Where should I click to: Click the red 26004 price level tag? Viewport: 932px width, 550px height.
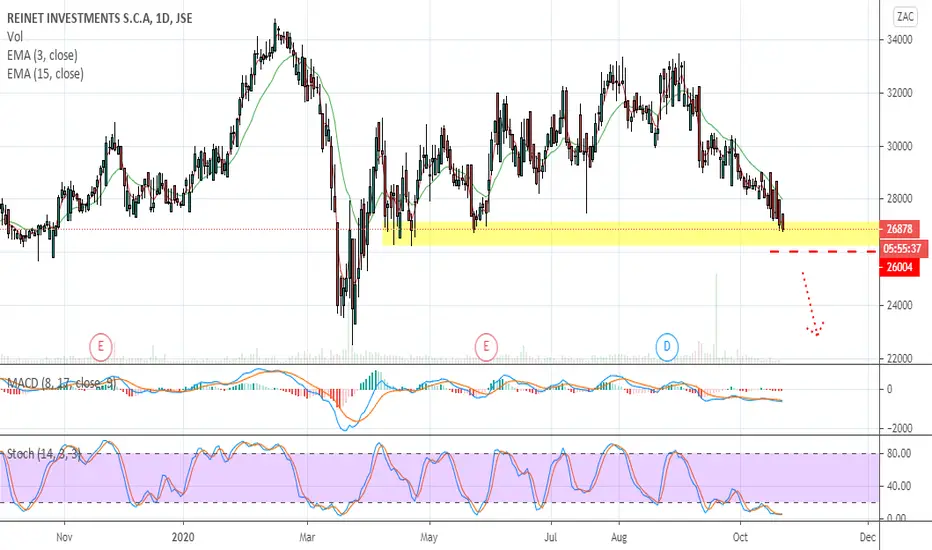899,267
